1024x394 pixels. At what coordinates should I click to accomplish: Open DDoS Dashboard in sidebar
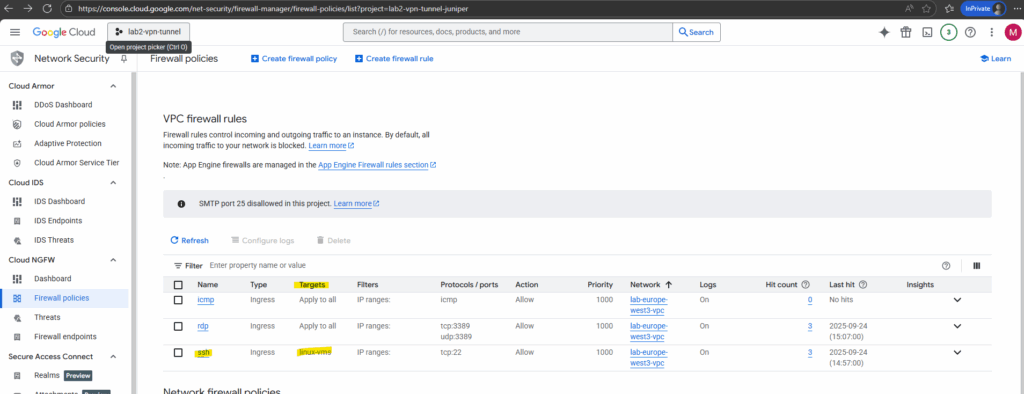[x=64, y=105]
